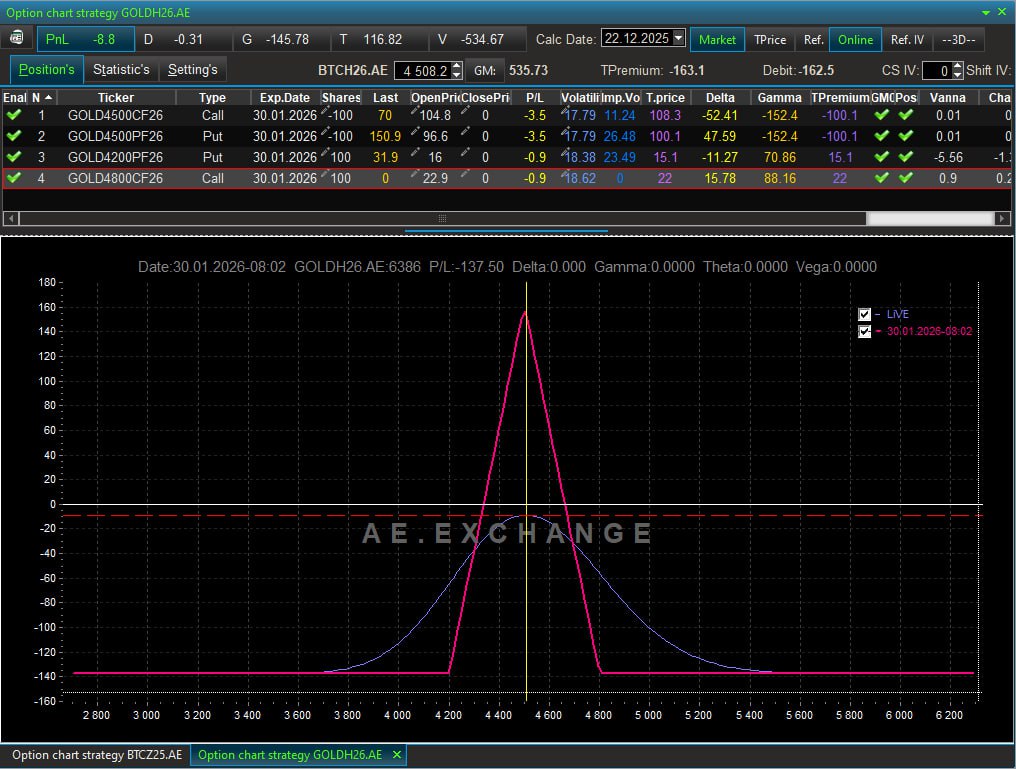The image size is (1016, 769).
Task: Click the GM checkmark for GOLD4500CF26
Action: [x=881, y=115]
